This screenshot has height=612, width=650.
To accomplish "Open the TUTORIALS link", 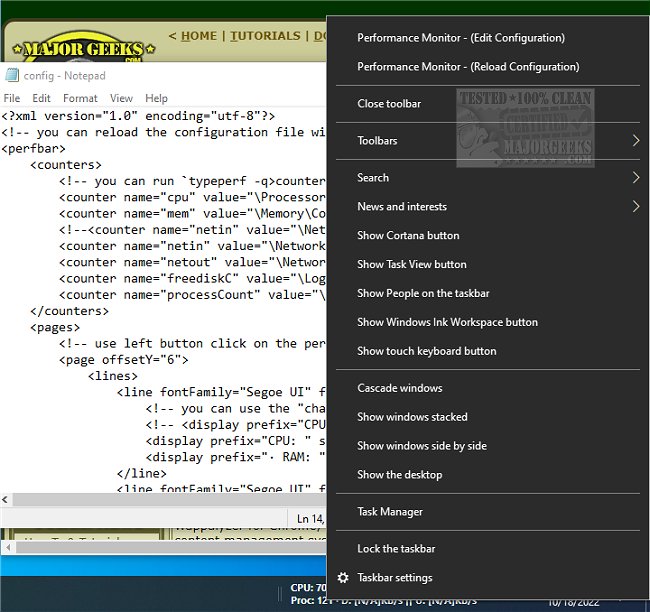I will 265,36.
